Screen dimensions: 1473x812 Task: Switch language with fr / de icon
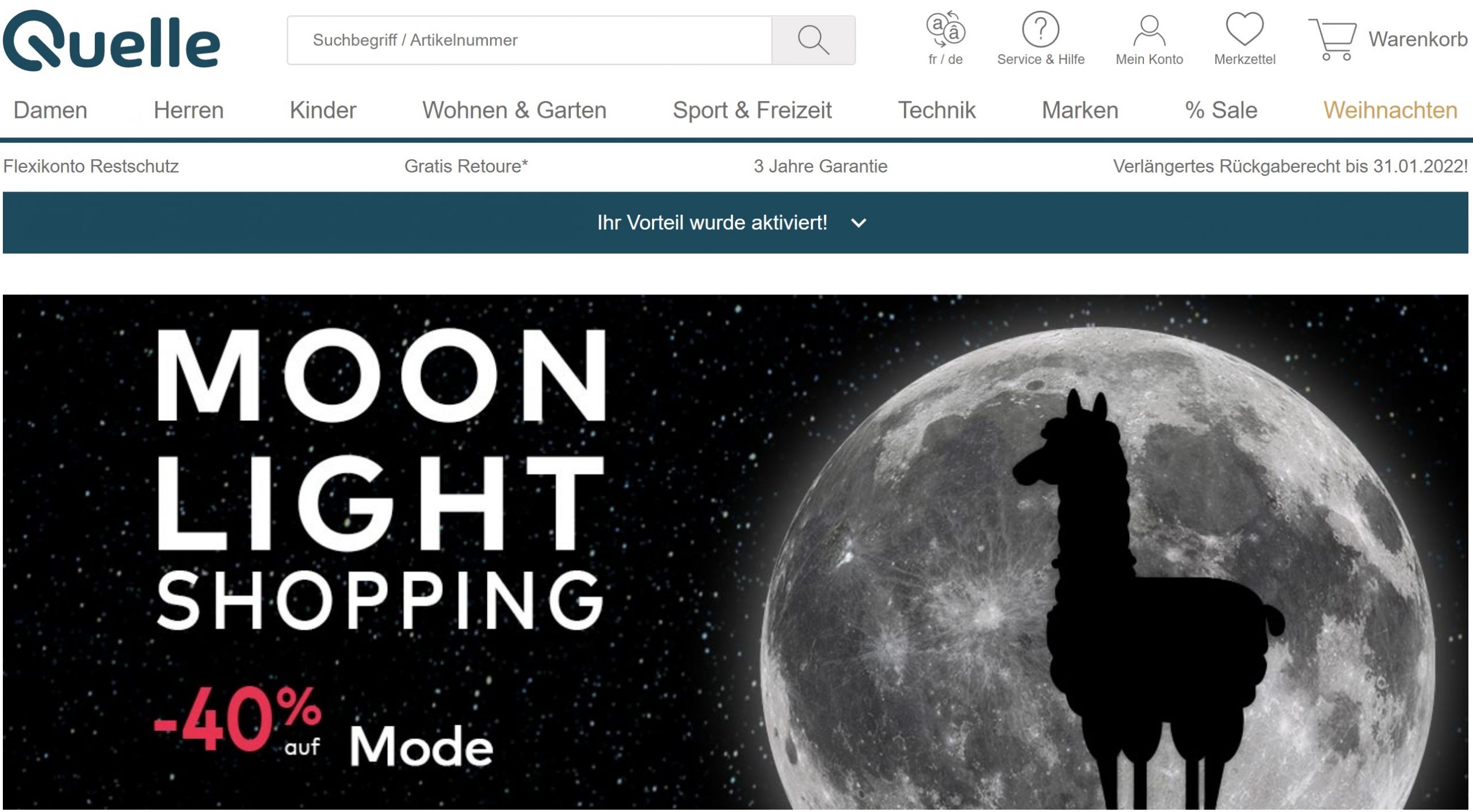[945, 29]
